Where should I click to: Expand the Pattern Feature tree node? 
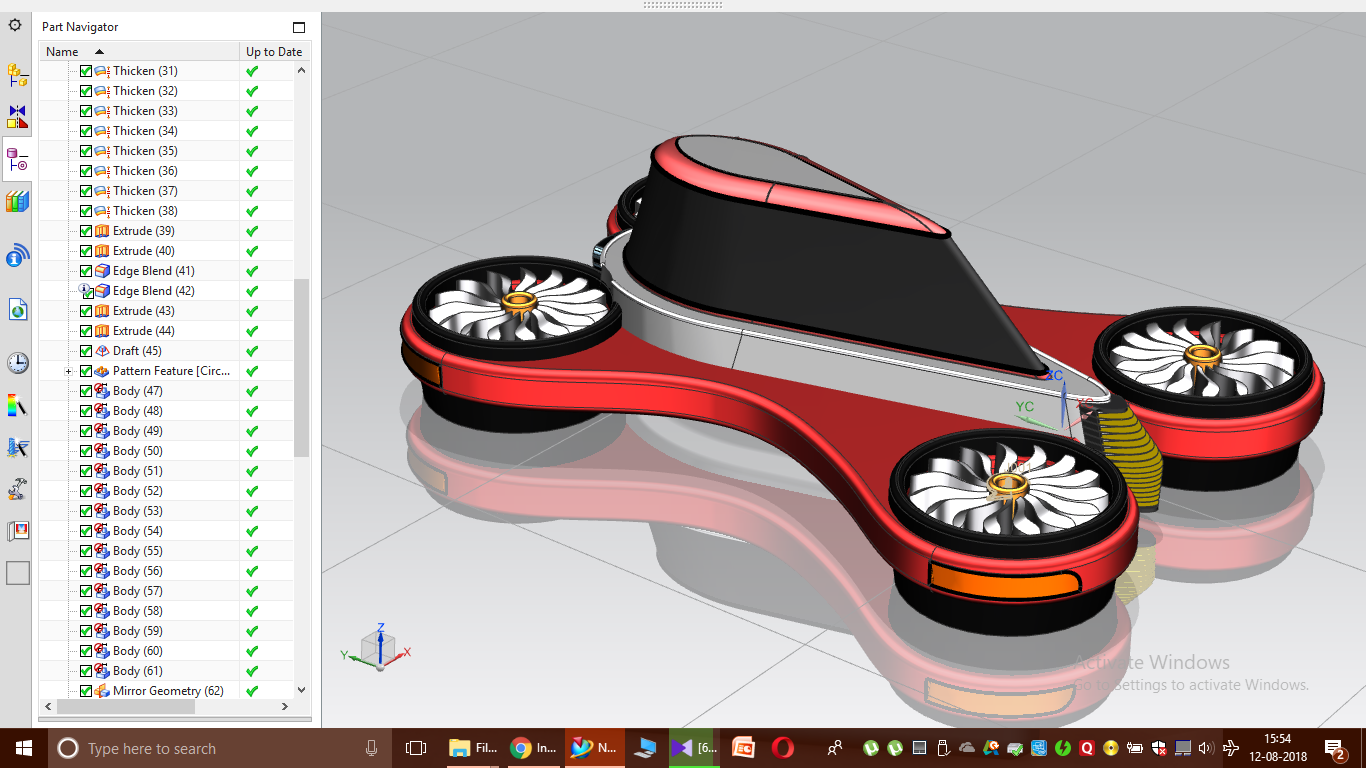68,371
